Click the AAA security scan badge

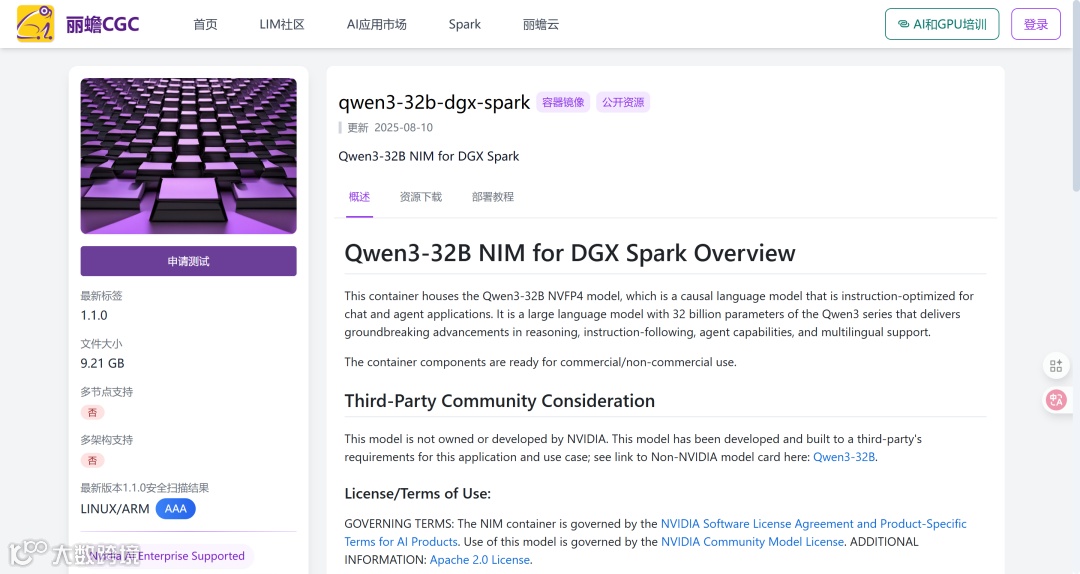176,509
